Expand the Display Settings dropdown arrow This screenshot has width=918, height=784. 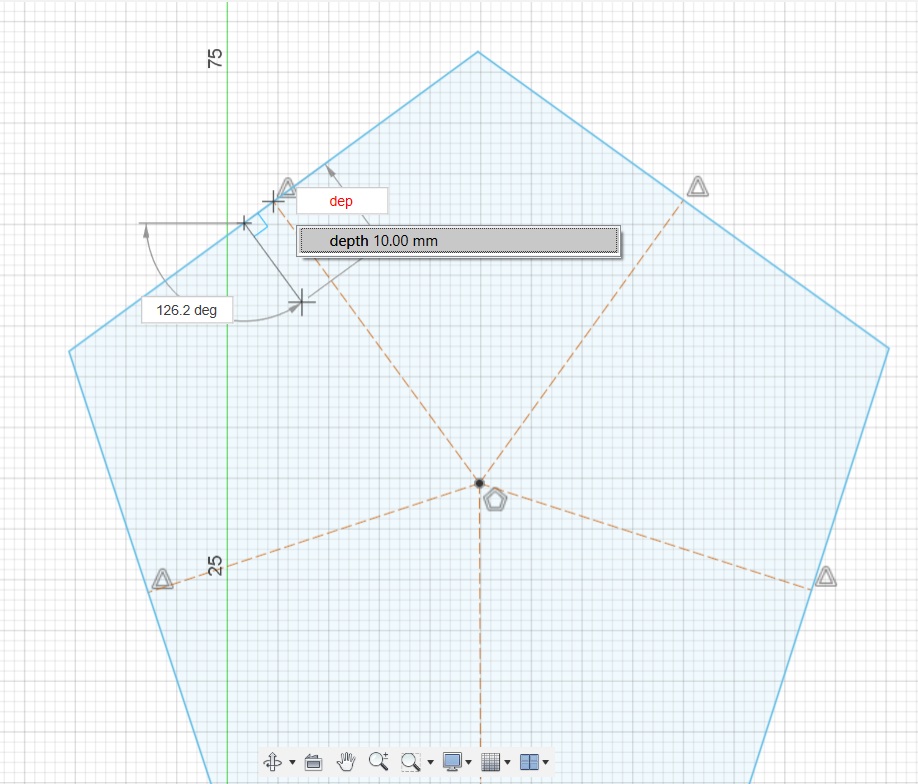pos(468,762)
